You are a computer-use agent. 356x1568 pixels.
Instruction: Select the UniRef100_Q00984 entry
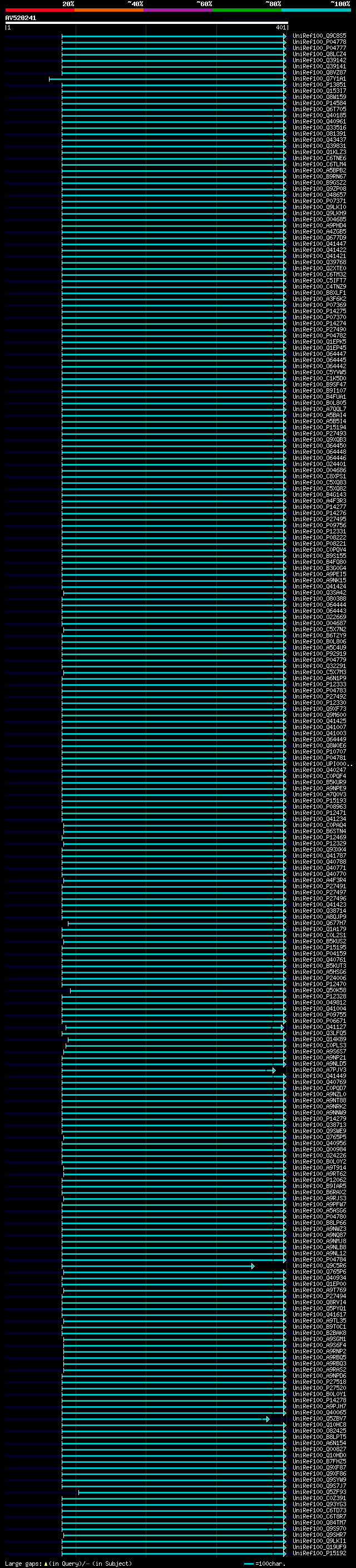(319, 1149)
